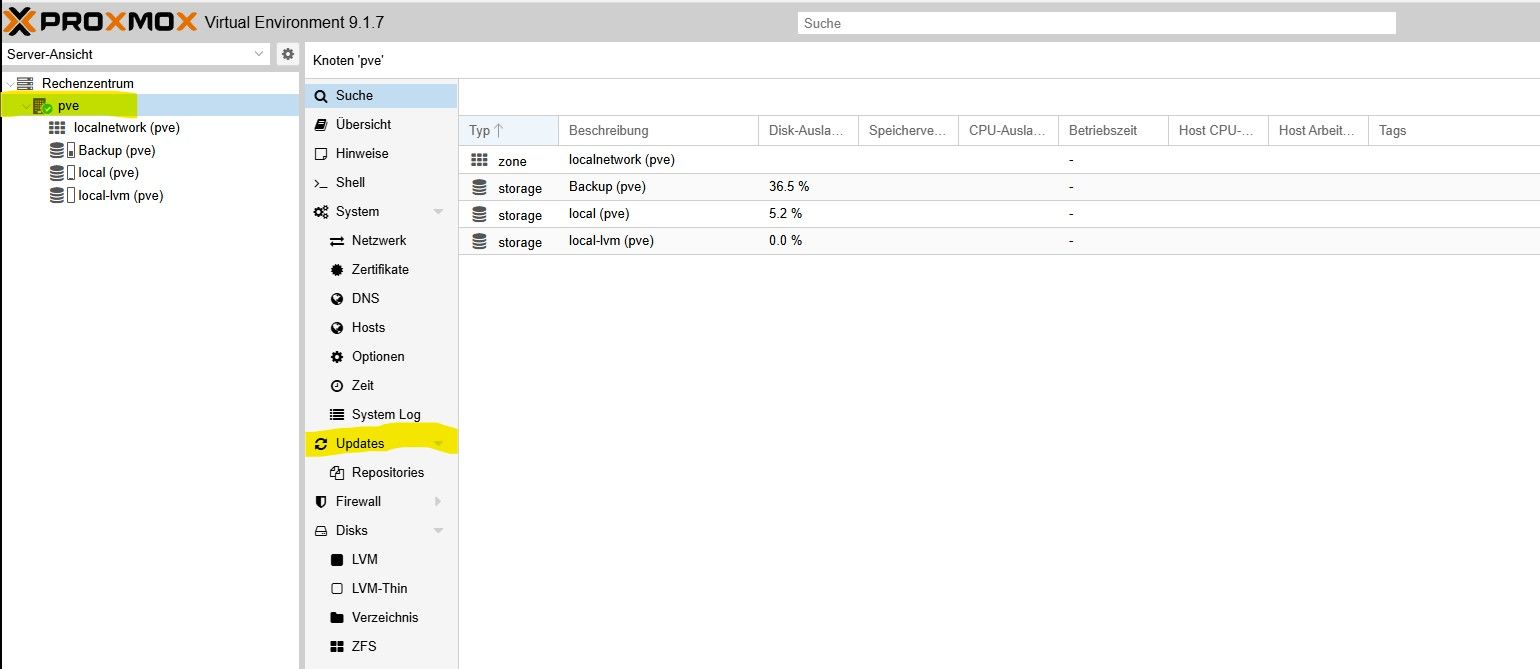Click the copy icon of Repositories
The image size is (1540, 669).
pyautogui.click(x=337, y=473)
